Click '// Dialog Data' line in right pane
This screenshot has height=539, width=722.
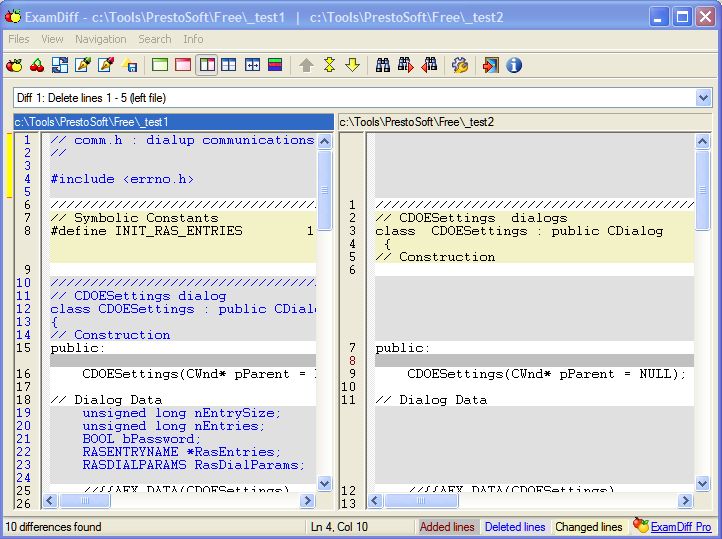[431, 400]
